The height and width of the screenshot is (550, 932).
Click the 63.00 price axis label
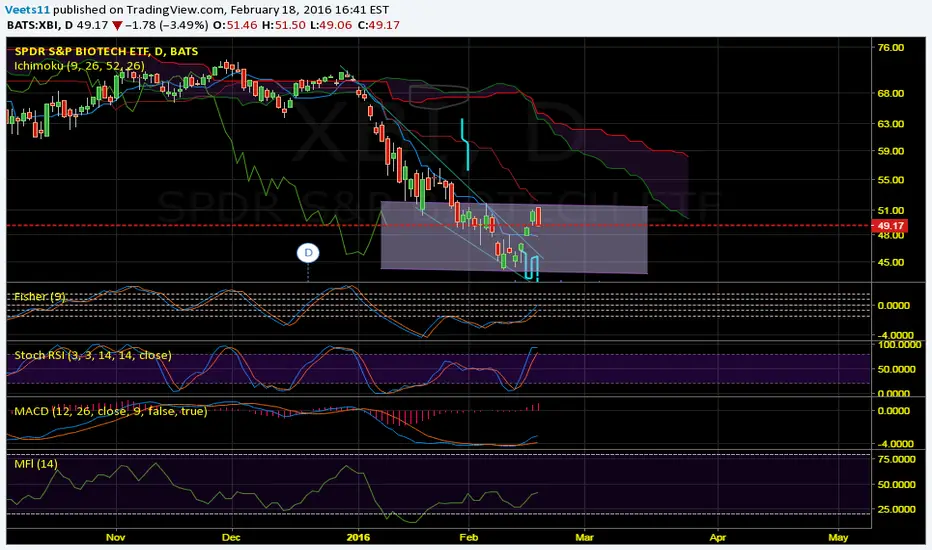pyautogui.click(x=890, y=124)
